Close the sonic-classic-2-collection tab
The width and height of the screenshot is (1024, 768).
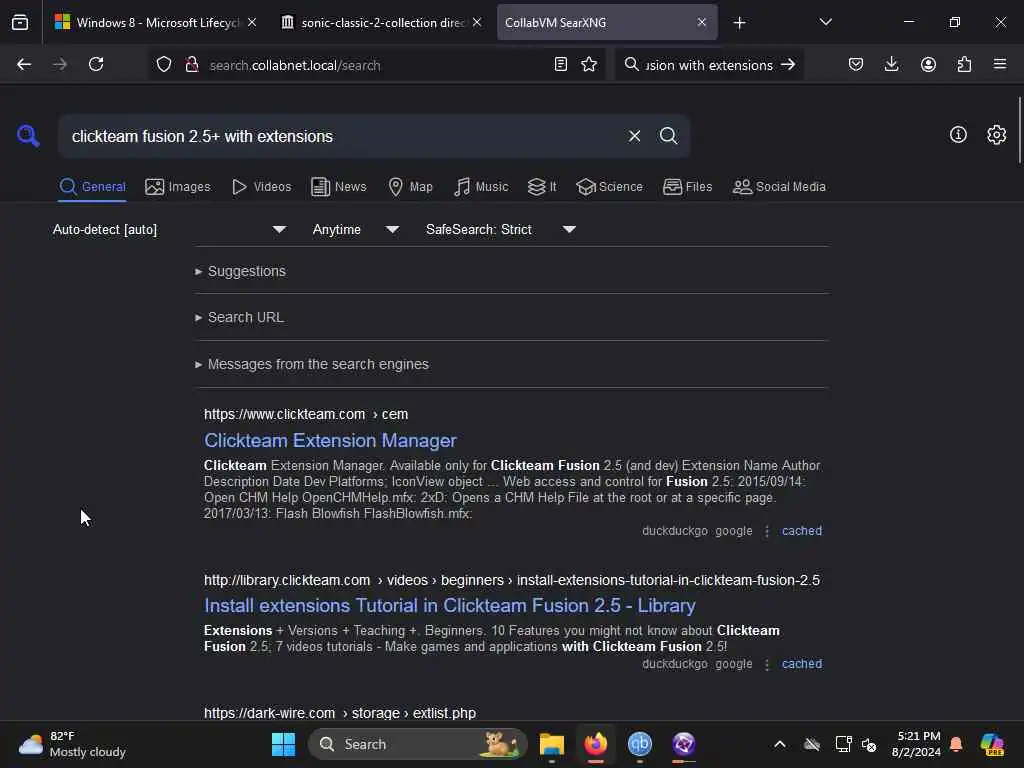click(477, 22)
